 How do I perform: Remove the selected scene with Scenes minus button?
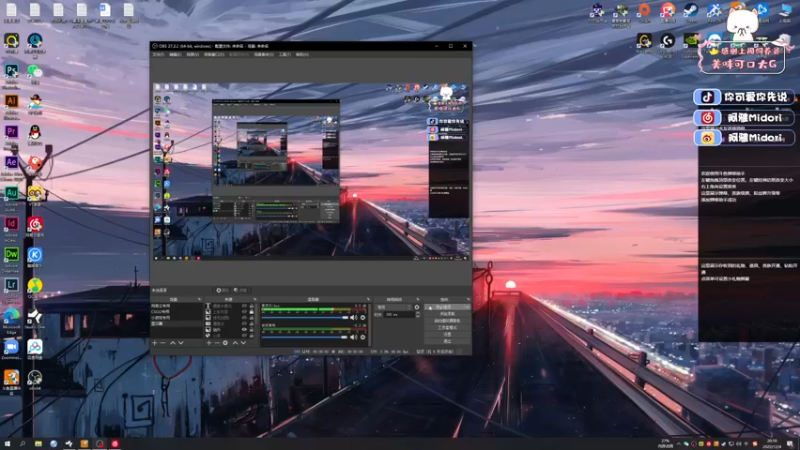(x=163, y=343)
